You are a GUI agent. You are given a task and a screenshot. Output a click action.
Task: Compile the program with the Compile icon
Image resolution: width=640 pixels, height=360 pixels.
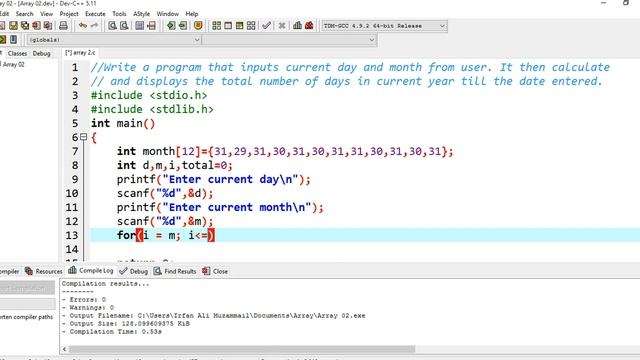[216, 26]
